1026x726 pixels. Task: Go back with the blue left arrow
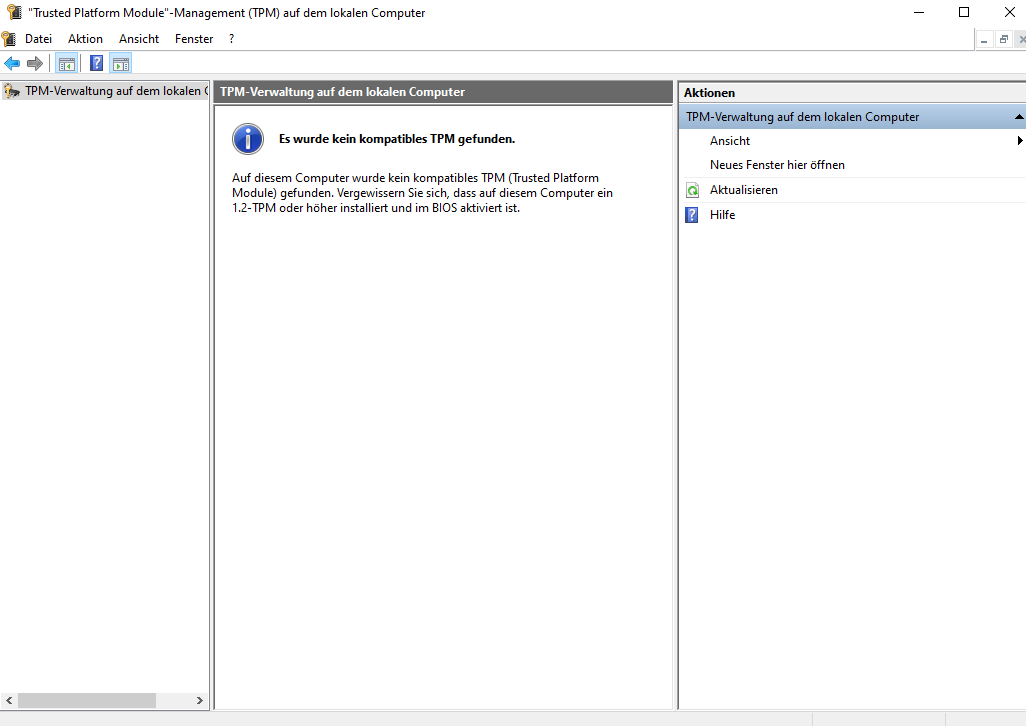[12, 63]
